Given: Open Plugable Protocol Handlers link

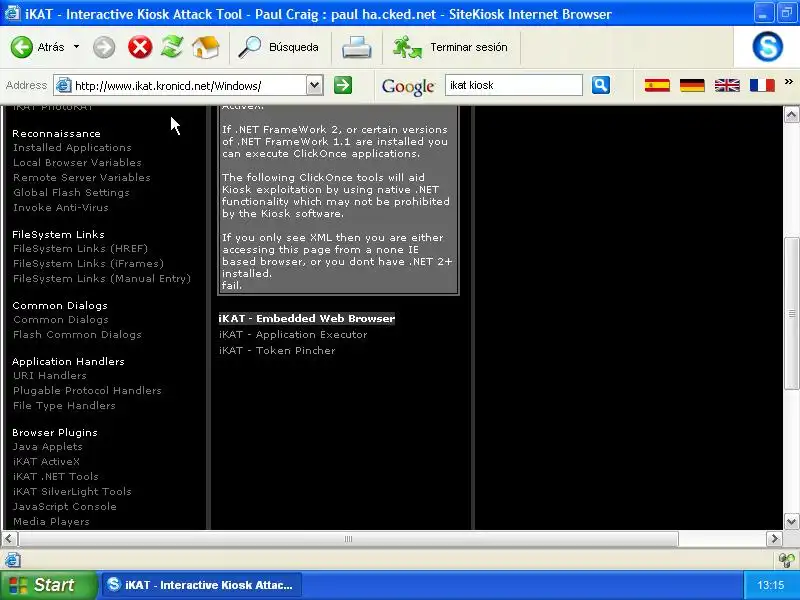Looking at the screenshot, I should [x=87, y=390].
